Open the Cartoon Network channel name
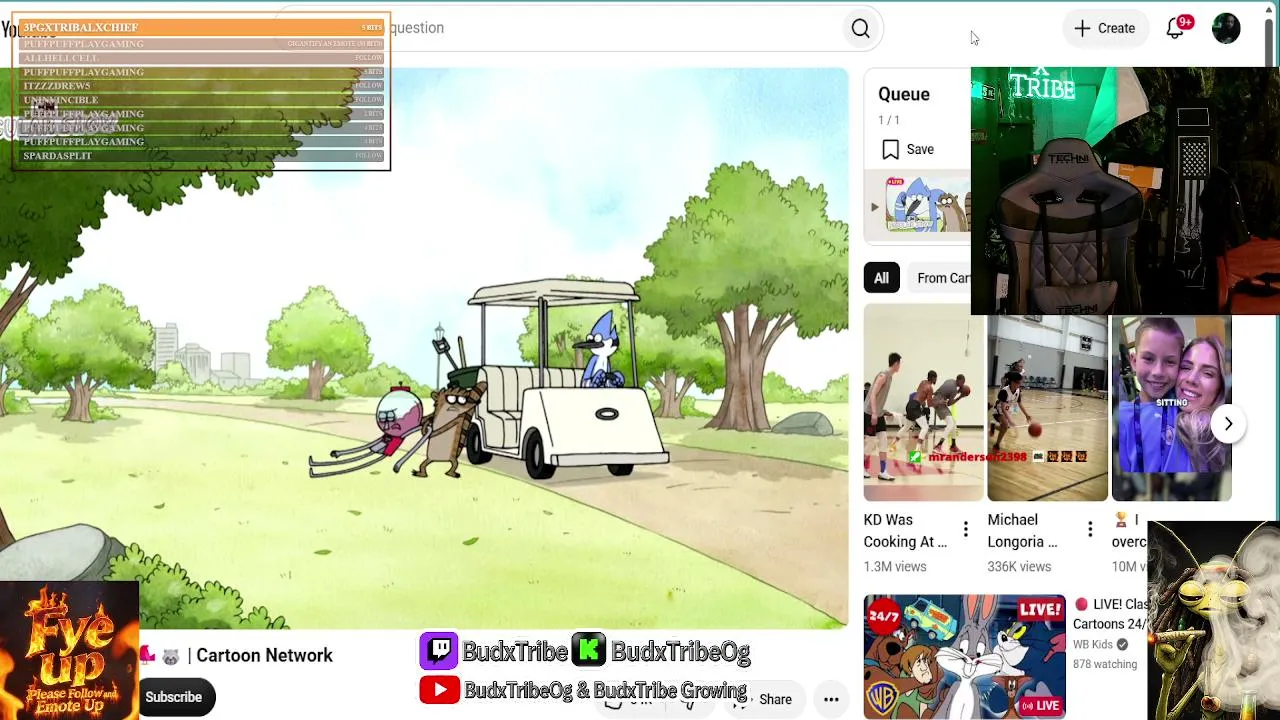Image resolution: width=1280 pixels, height=720 pixels. [264, 656]
